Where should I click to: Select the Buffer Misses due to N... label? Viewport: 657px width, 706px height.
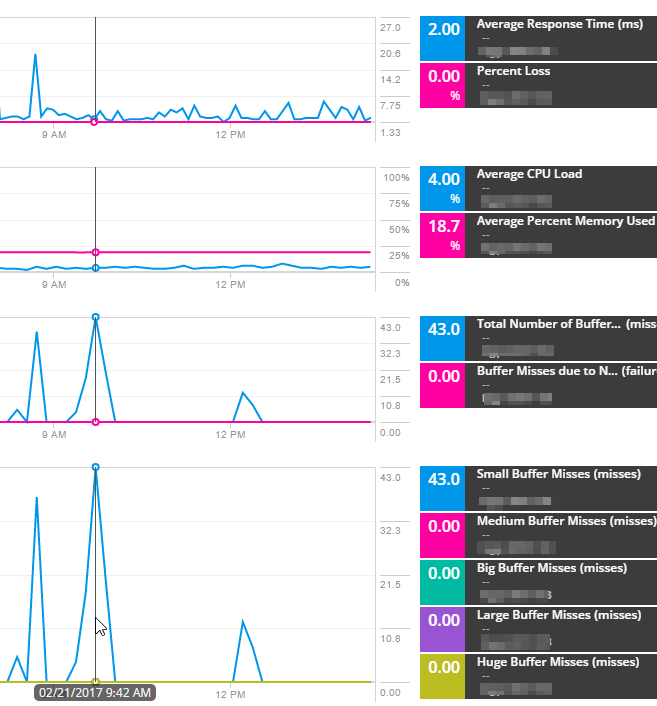[x=548, y=371]
